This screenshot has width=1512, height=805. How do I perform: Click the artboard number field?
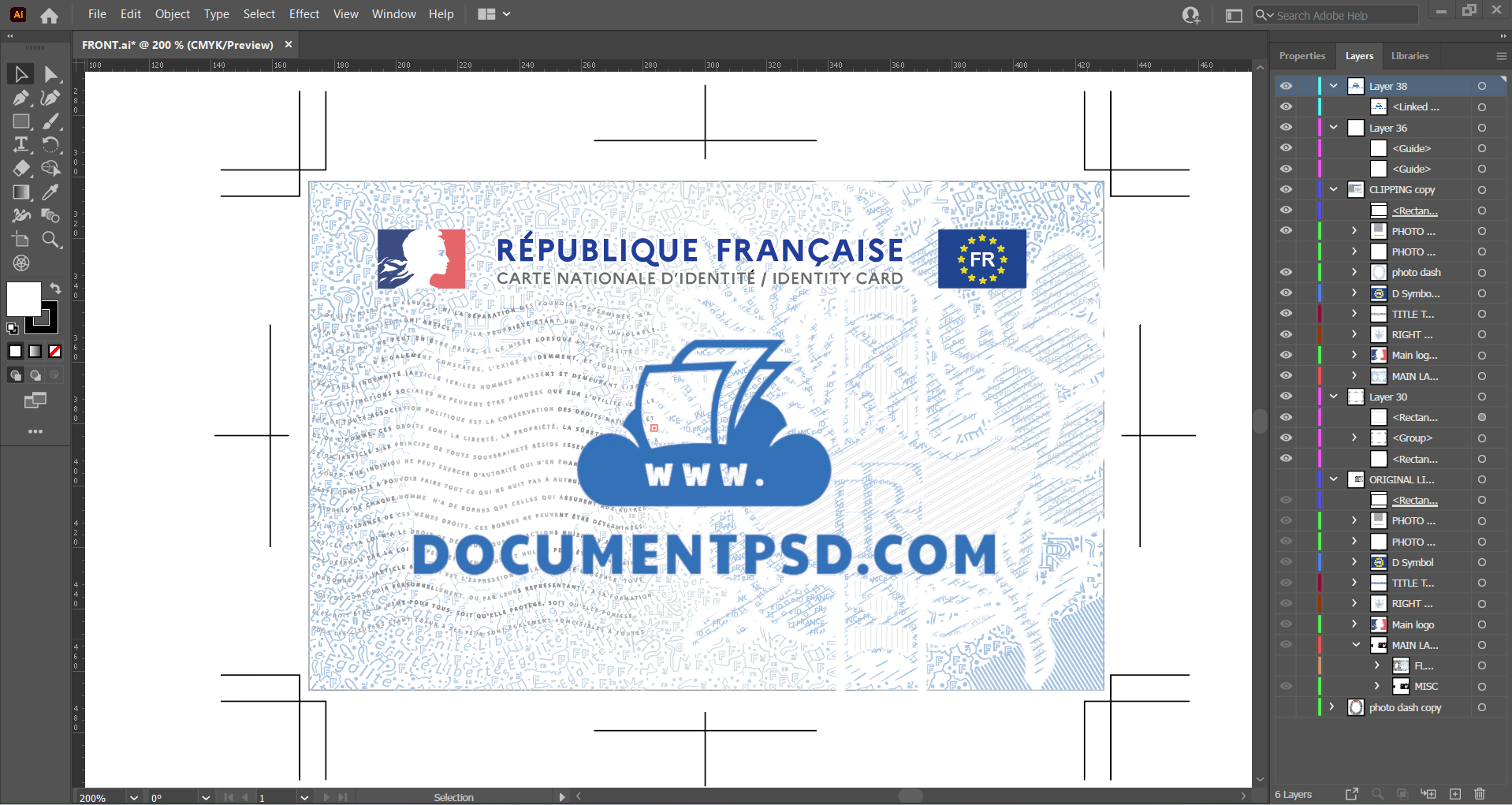[x=277, y=797]
